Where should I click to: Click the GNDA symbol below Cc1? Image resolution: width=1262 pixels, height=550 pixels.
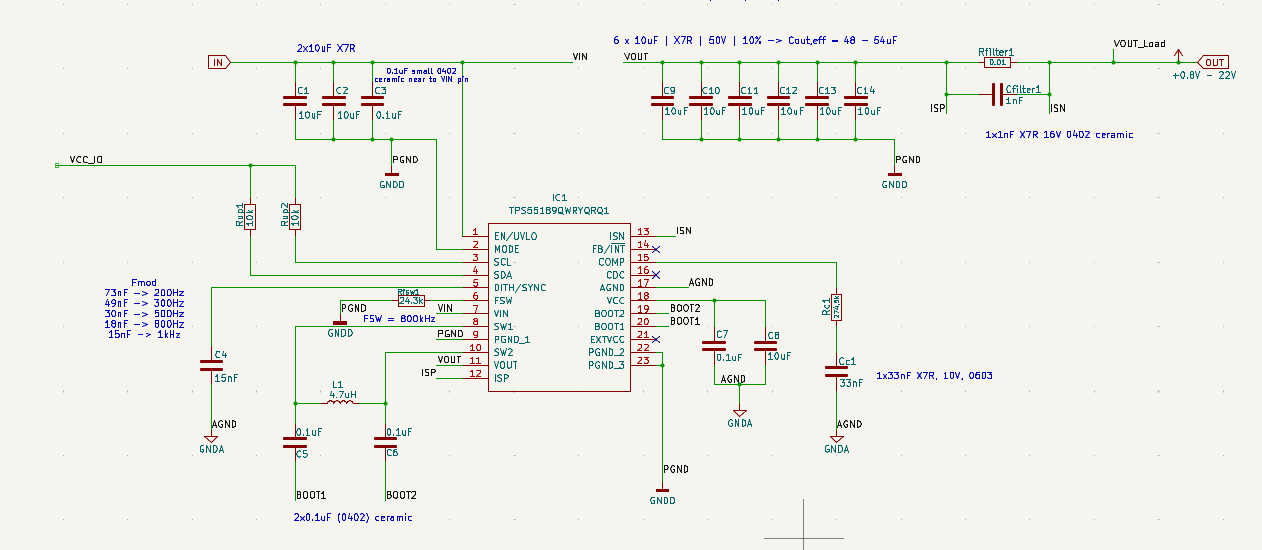(837, 443)
